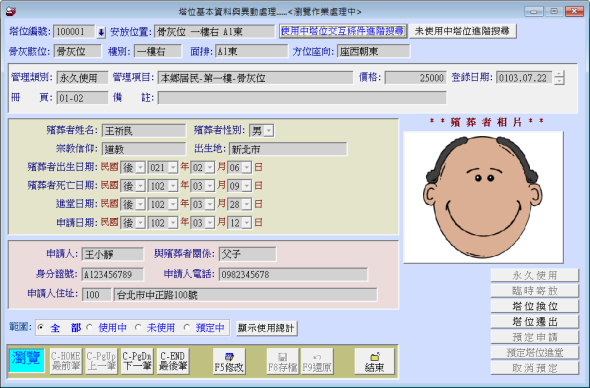
Task: Minimize the window
Action: [x=534, y=11]
